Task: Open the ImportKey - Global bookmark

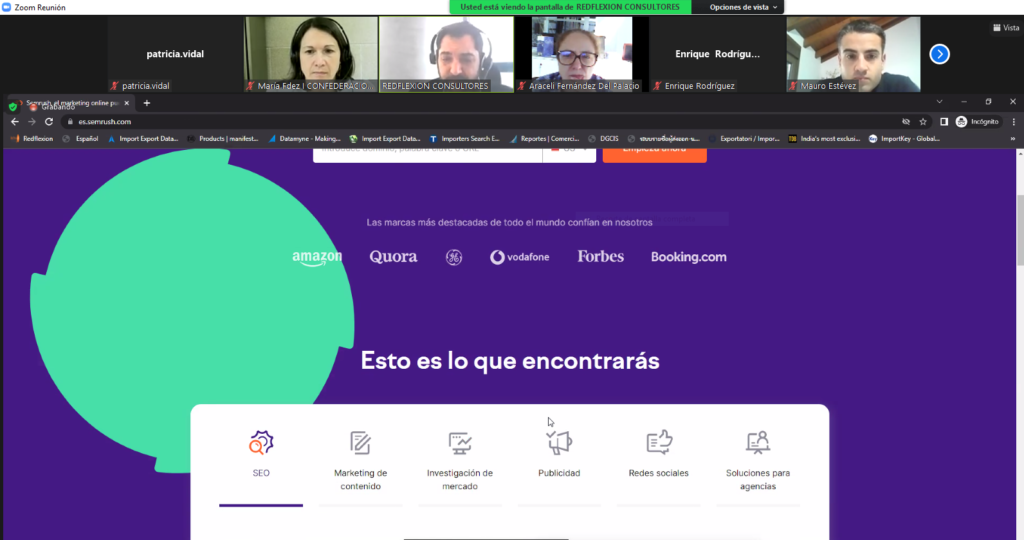Action: point(904,138)
